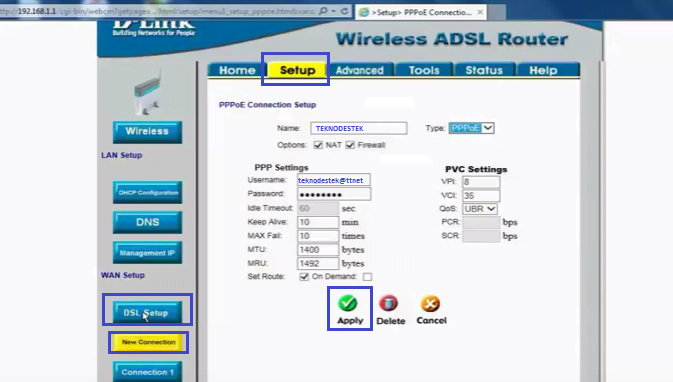
Task: Toggle the NAT checkbox
Action: [318, 145]
